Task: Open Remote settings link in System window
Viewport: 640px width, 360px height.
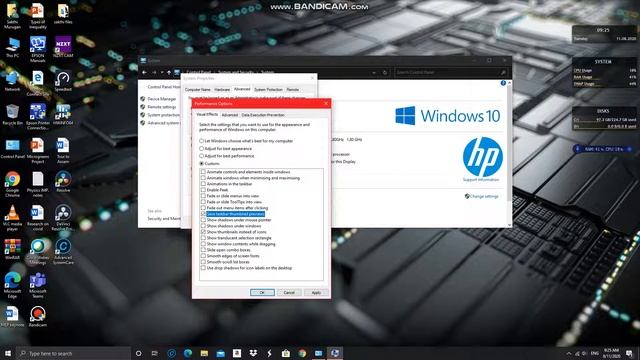Action: 162,107
